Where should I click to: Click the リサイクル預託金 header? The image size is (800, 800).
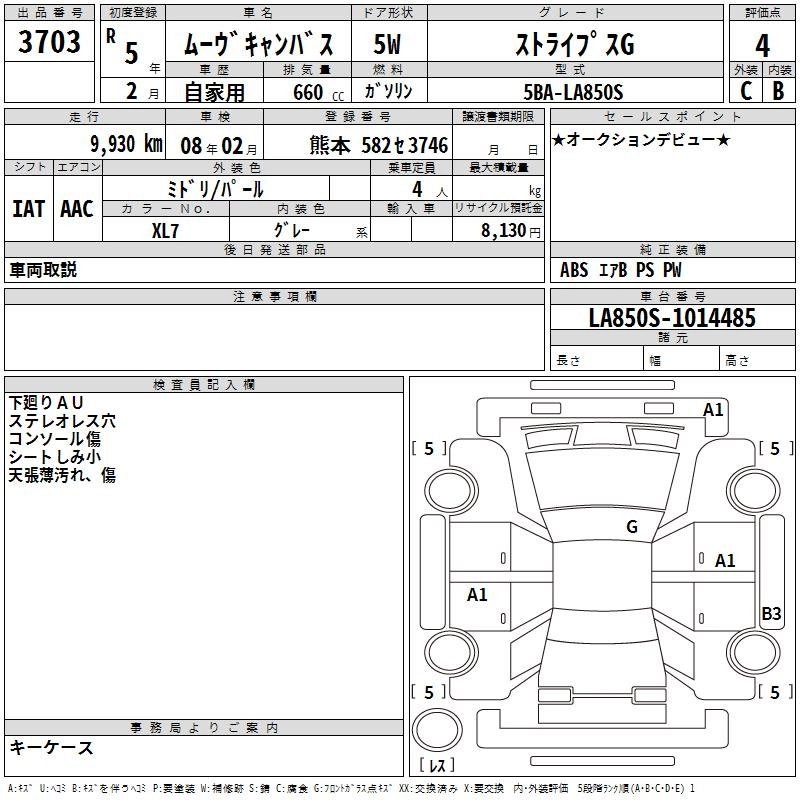point(498,208)
